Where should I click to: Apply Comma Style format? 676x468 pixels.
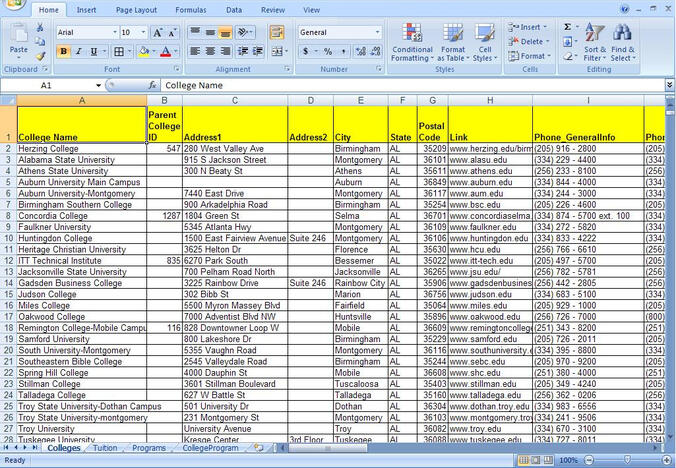point(343,52)
